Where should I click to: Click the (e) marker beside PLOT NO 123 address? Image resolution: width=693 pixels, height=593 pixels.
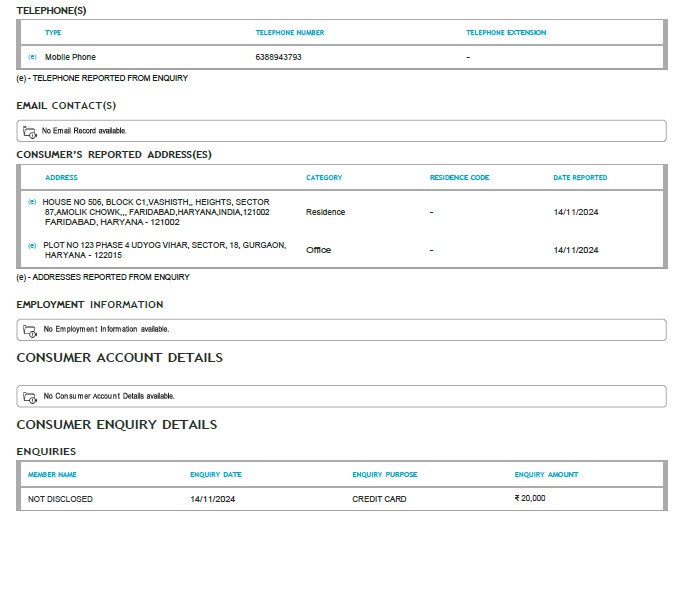click(32, 245)
